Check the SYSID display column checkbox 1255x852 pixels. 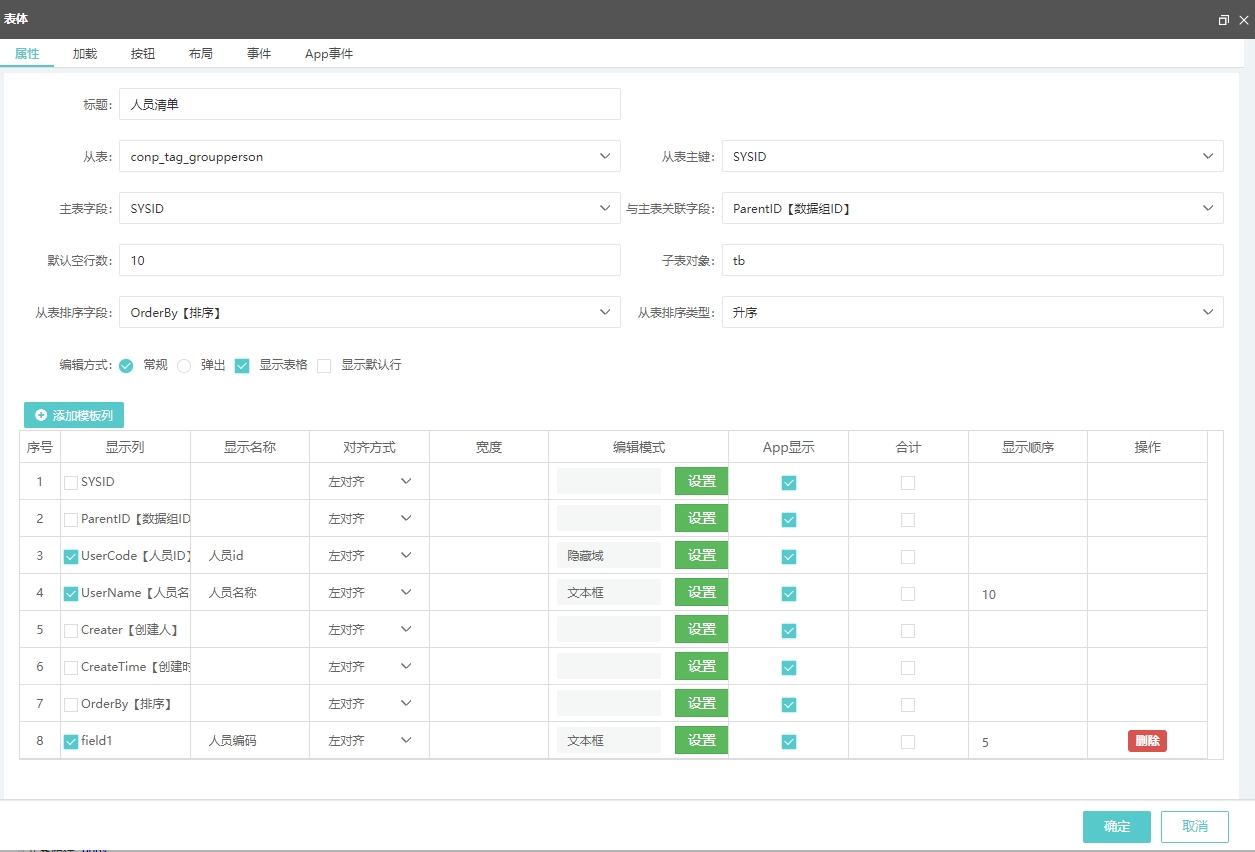[x=71, y=482]
